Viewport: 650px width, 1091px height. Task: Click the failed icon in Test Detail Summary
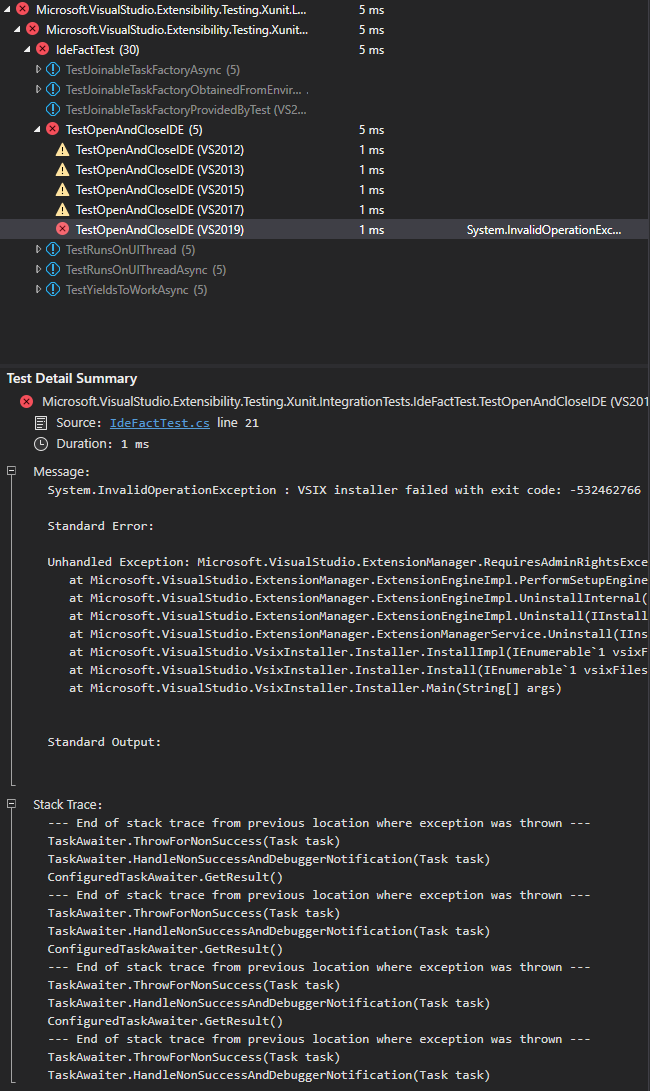pos(26,401)
